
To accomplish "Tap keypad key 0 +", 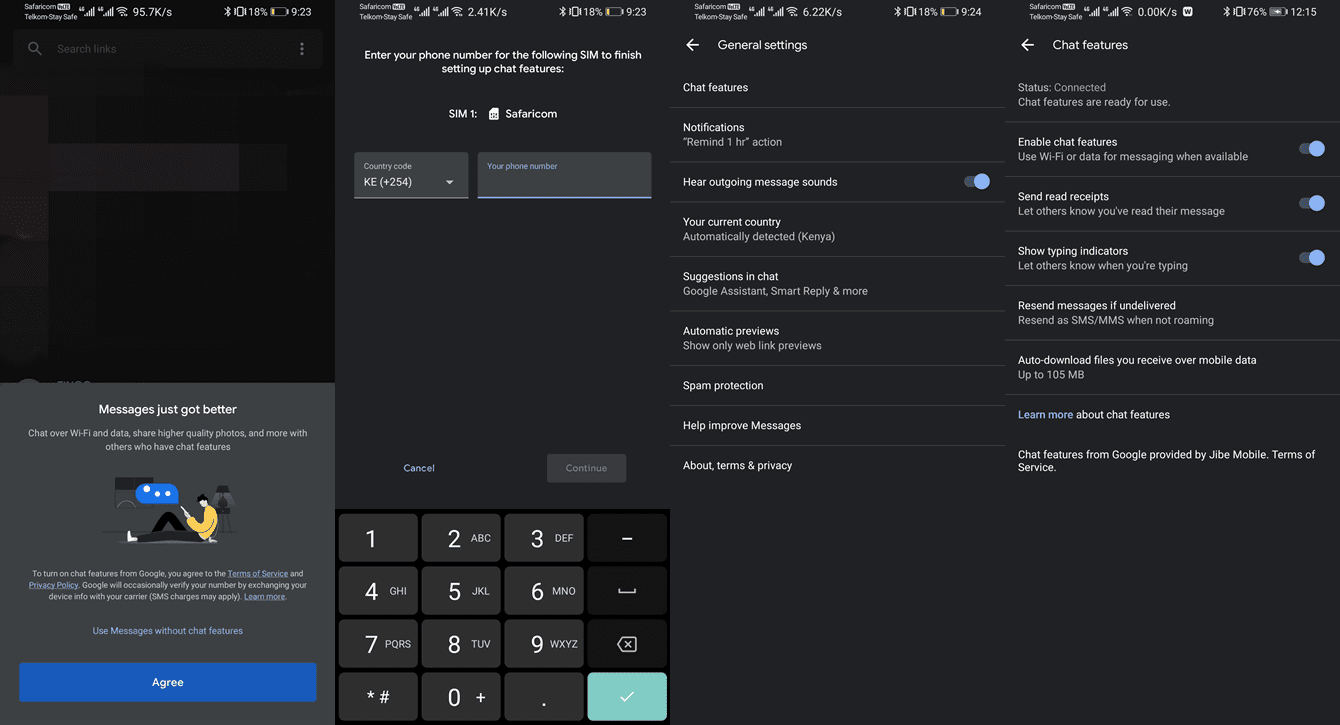I will click(461, 697).
